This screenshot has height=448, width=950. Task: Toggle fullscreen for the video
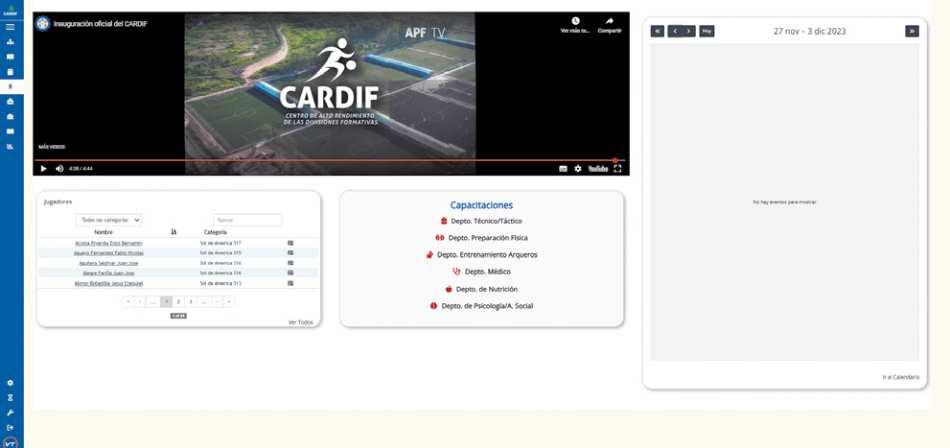pos(617,169)
